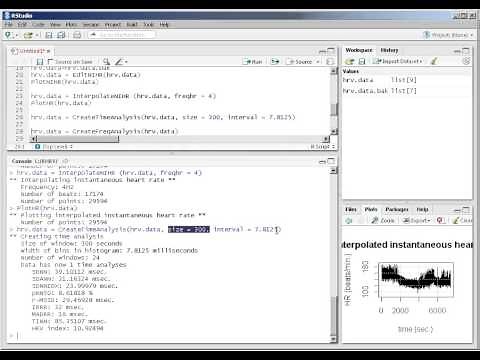Click the InterpolateNIHR code line in editor

coord(123,96)
